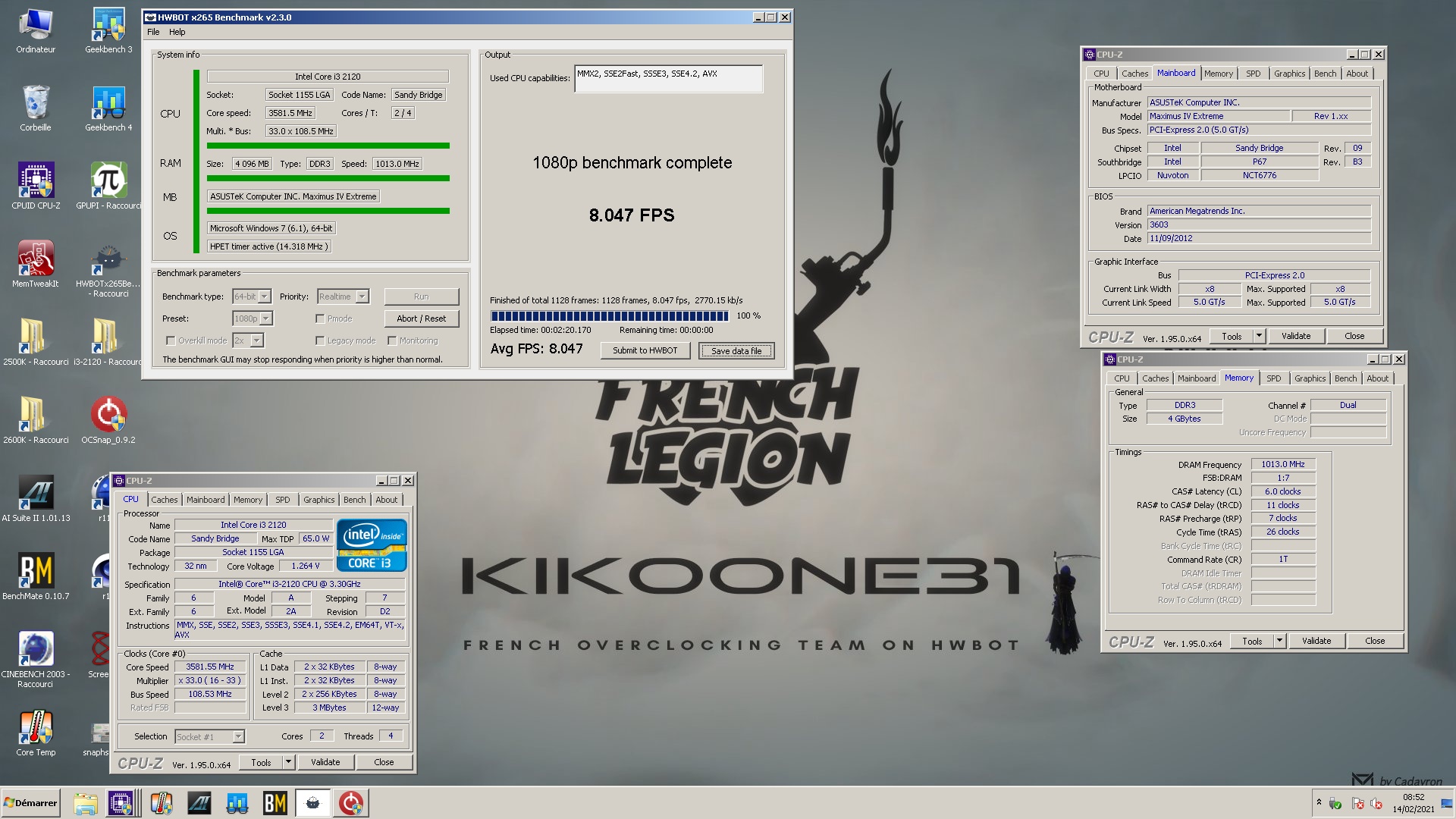The image size is (1456, 819).
Task: Launch MemTweakIt from the desktop
Action: 36,265
